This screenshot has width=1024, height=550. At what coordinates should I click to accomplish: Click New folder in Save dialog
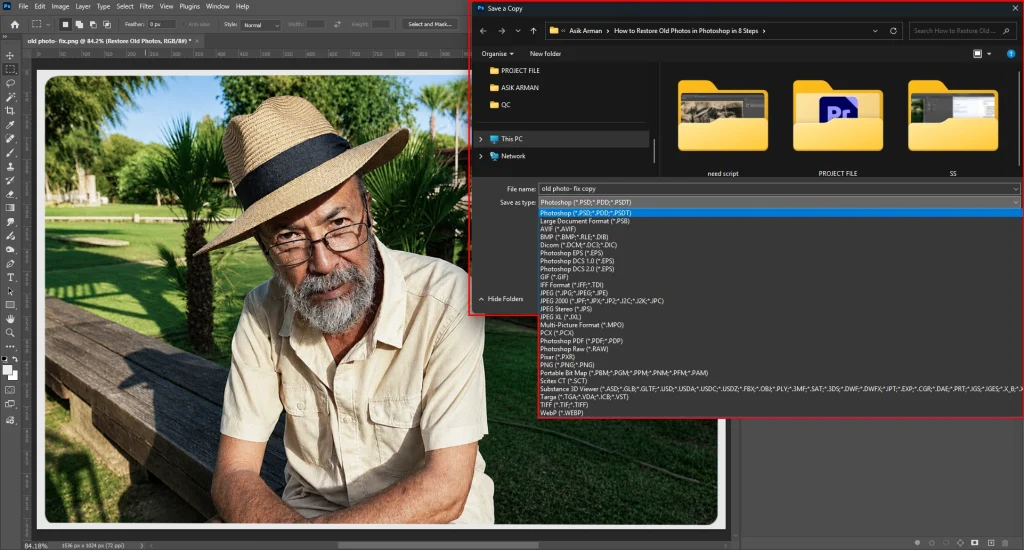[545, 54]
